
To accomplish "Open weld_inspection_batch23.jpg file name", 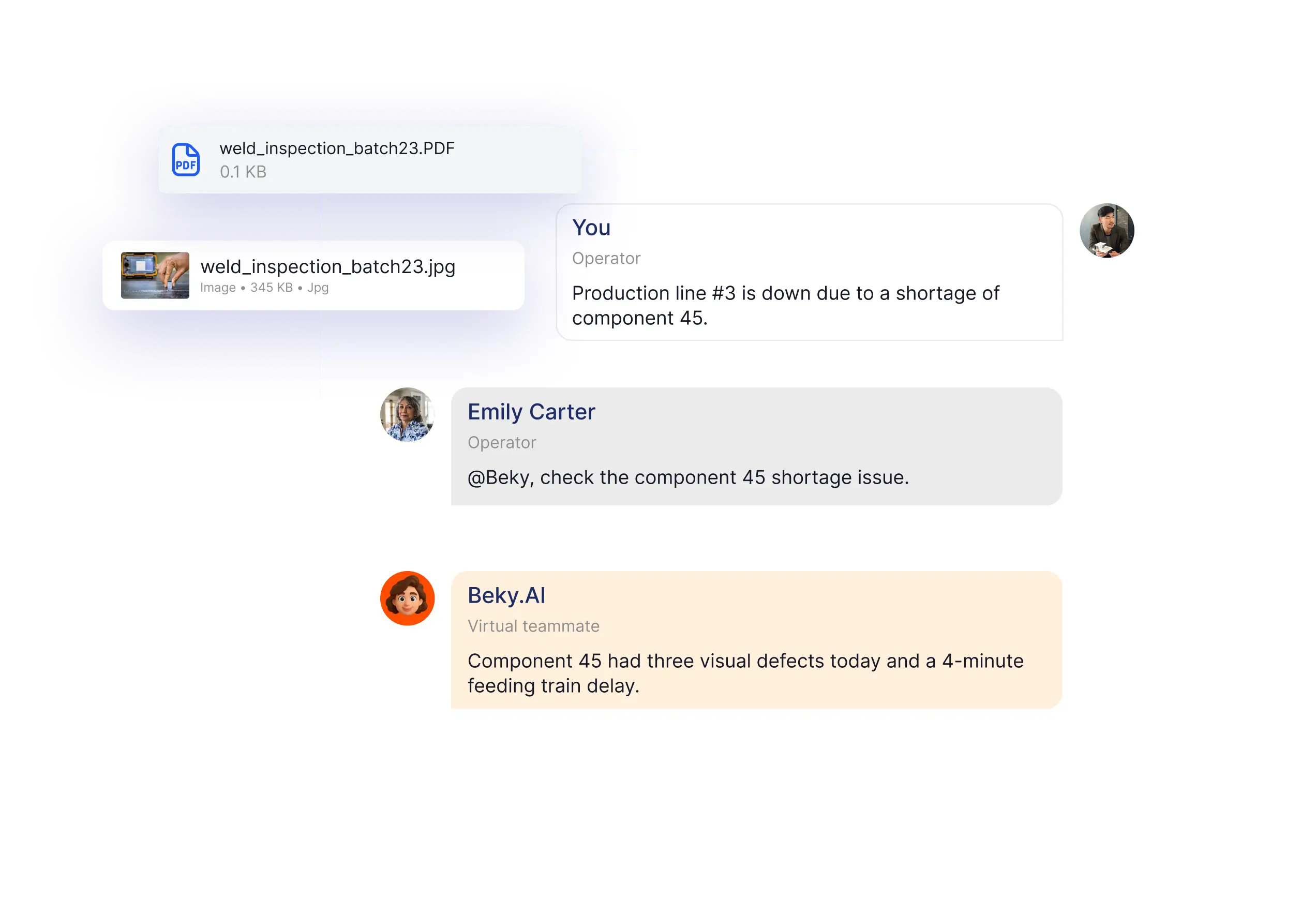I will (327, 267).
